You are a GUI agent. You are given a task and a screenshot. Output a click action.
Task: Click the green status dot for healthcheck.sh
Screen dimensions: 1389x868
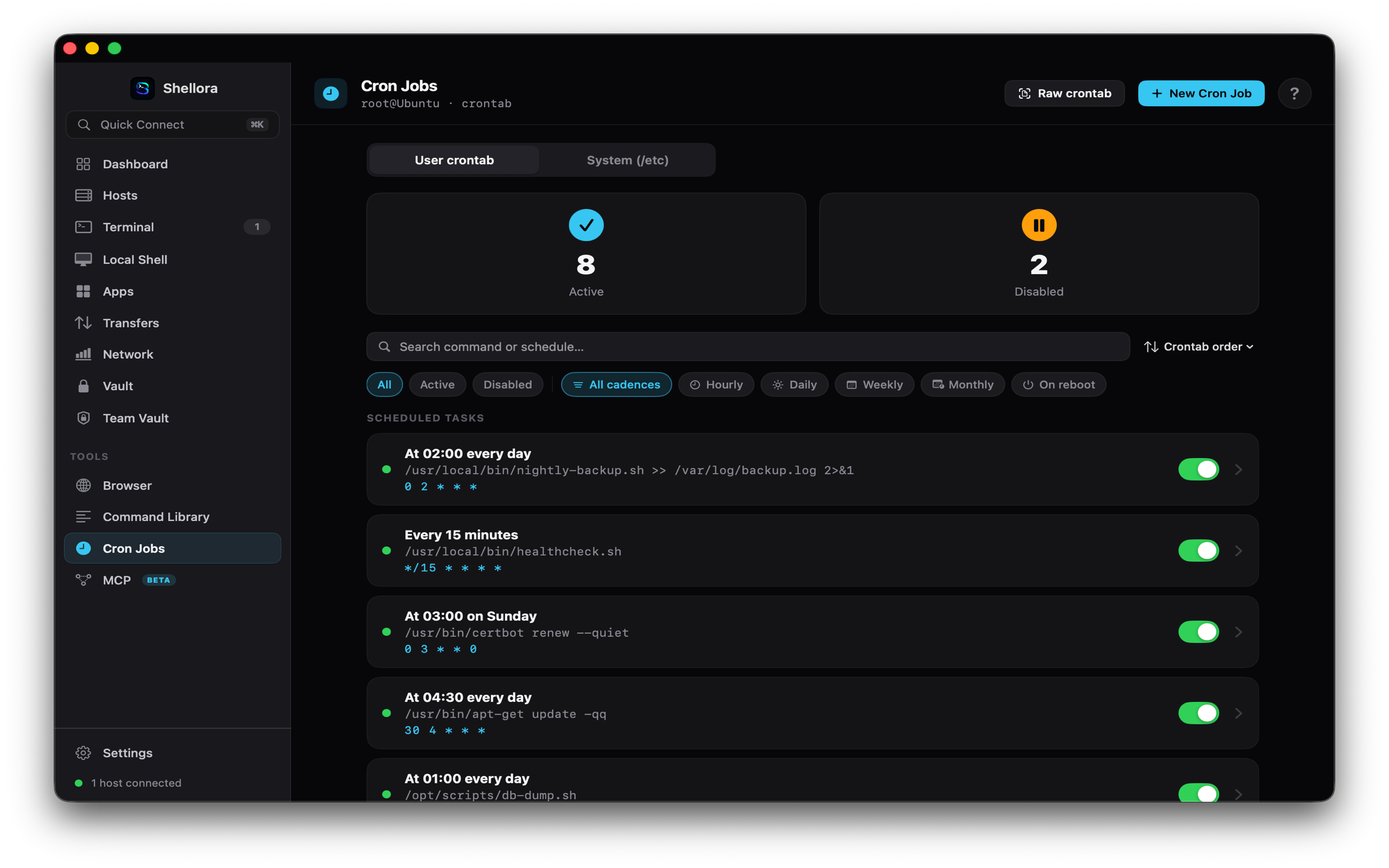point(386,551)
